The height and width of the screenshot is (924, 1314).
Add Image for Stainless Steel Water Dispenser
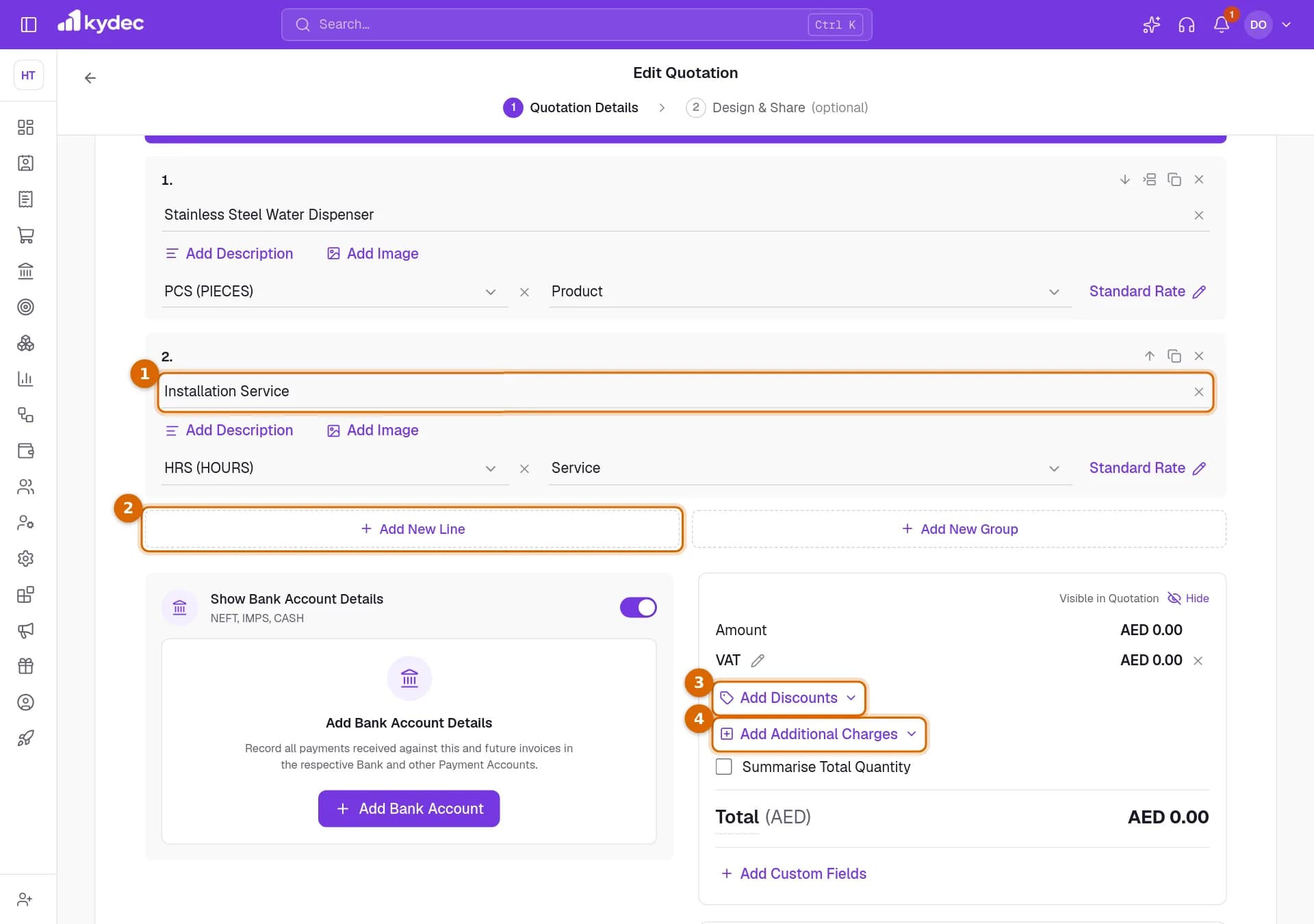point(372,253)
